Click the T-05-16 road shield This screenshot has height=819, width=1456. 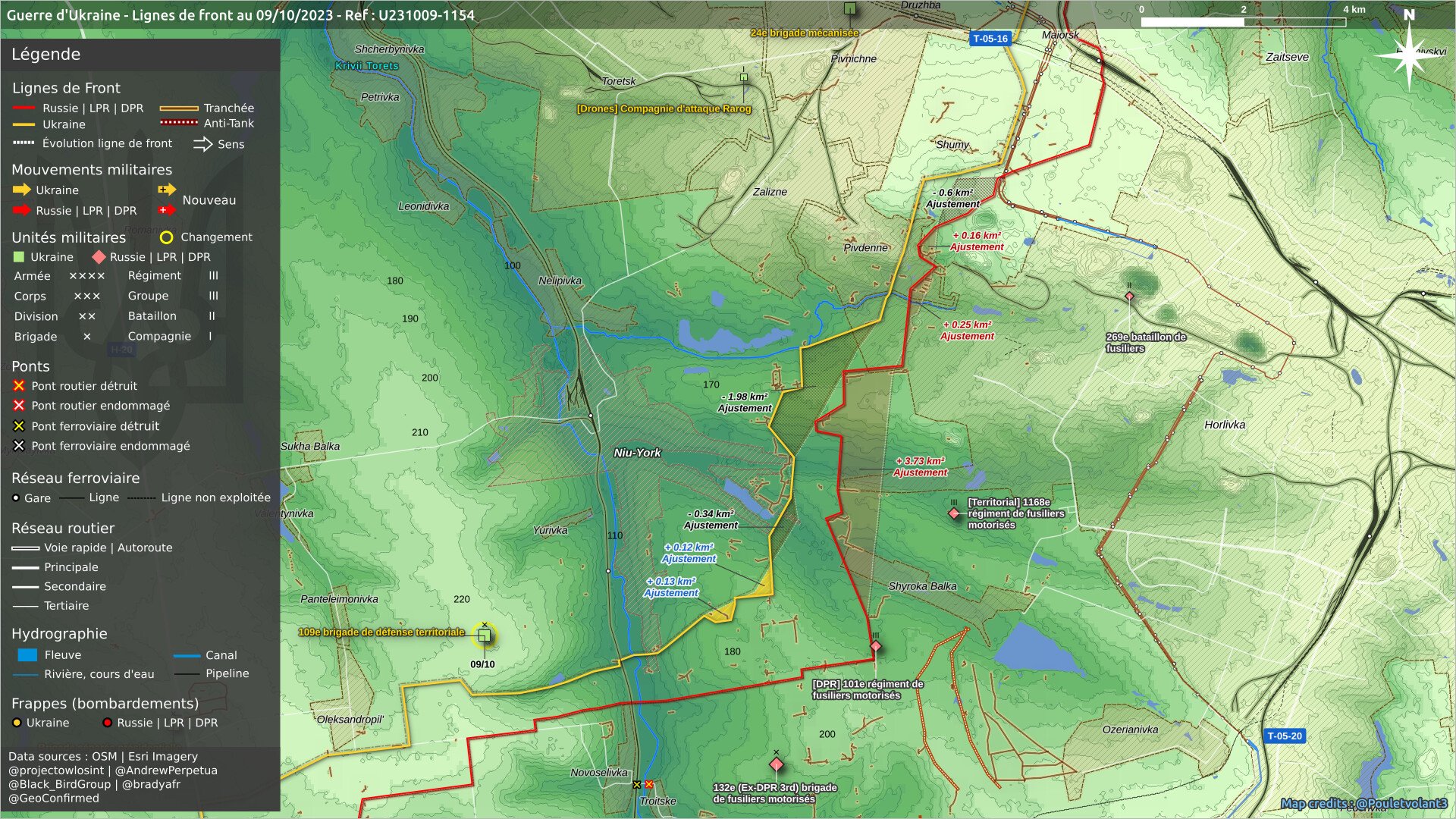(990, 39)
